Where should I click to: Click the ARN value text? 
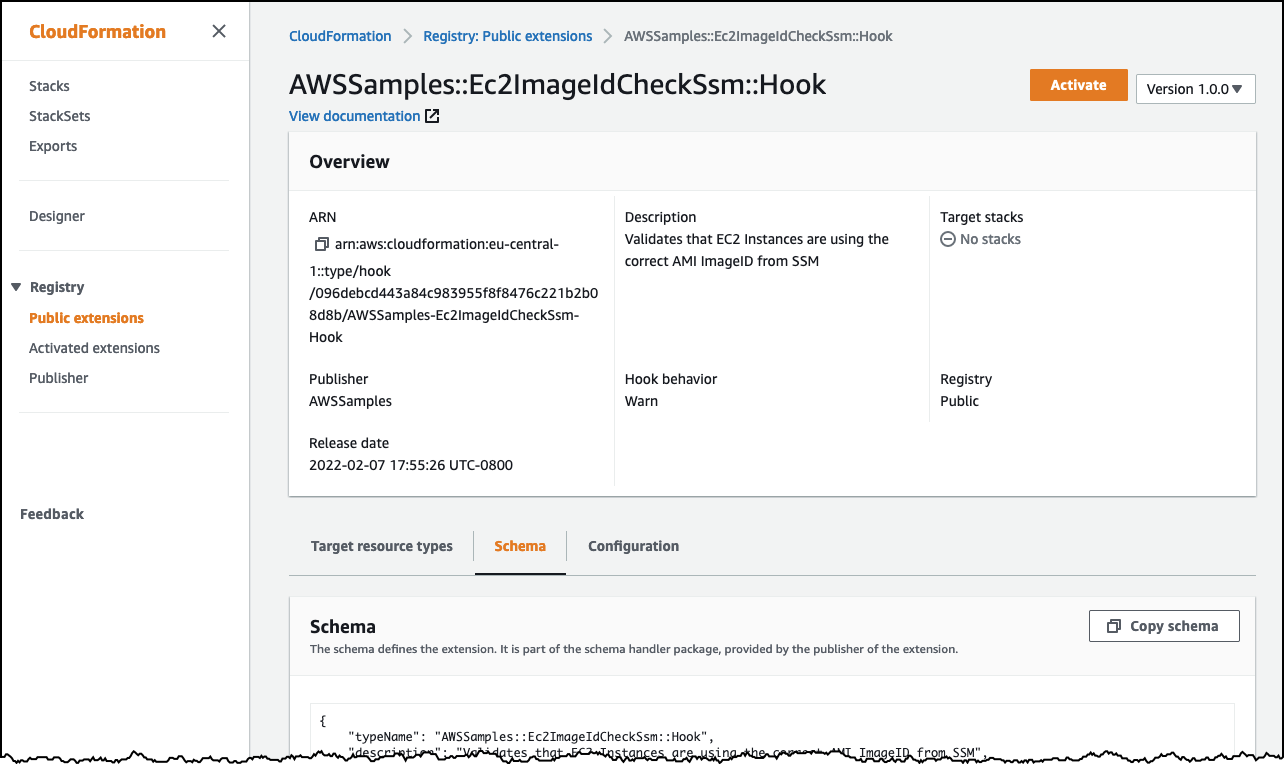point(453,291)
